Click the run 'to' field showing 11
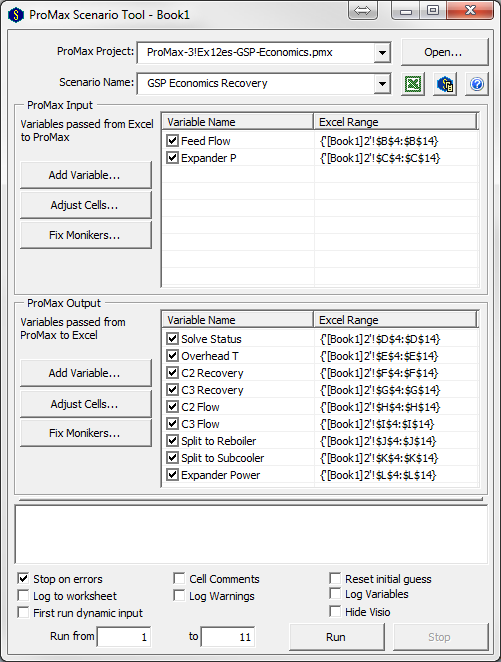This screenshot has width=501, height=662. click(228, 637)
